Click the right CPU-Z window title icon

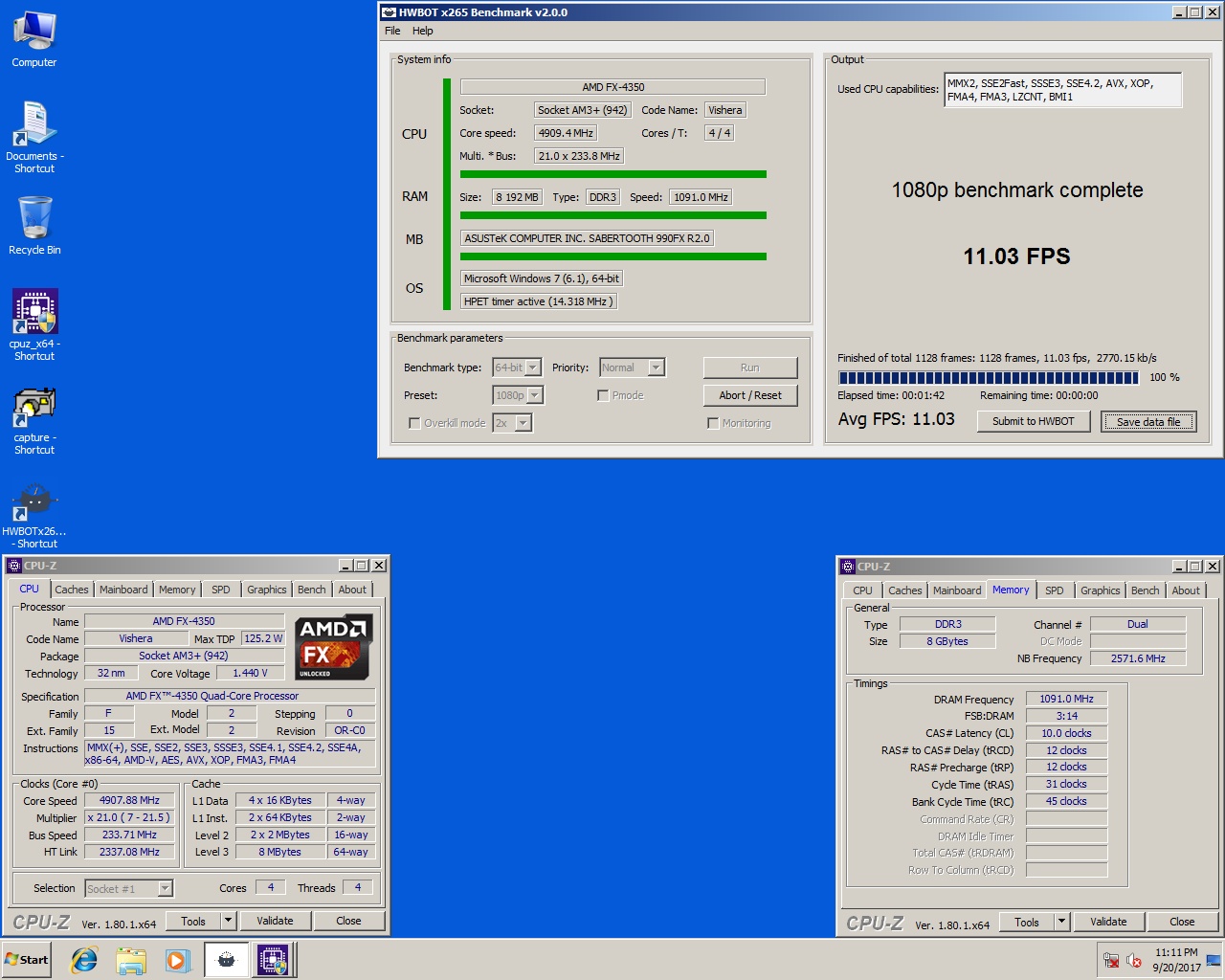tap(848, 567)
